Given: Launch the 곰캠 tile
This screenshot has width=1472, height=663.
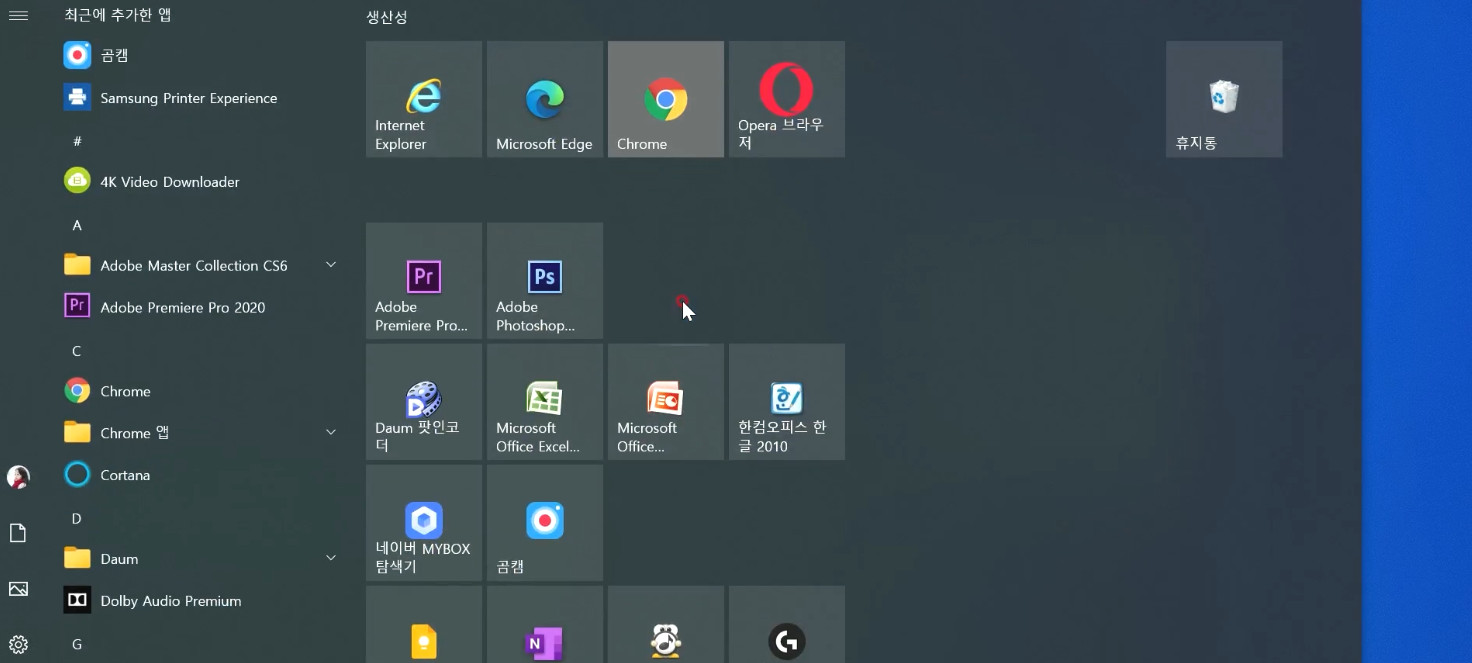Looking at the screenshot, I should click(x=545, y=523).
